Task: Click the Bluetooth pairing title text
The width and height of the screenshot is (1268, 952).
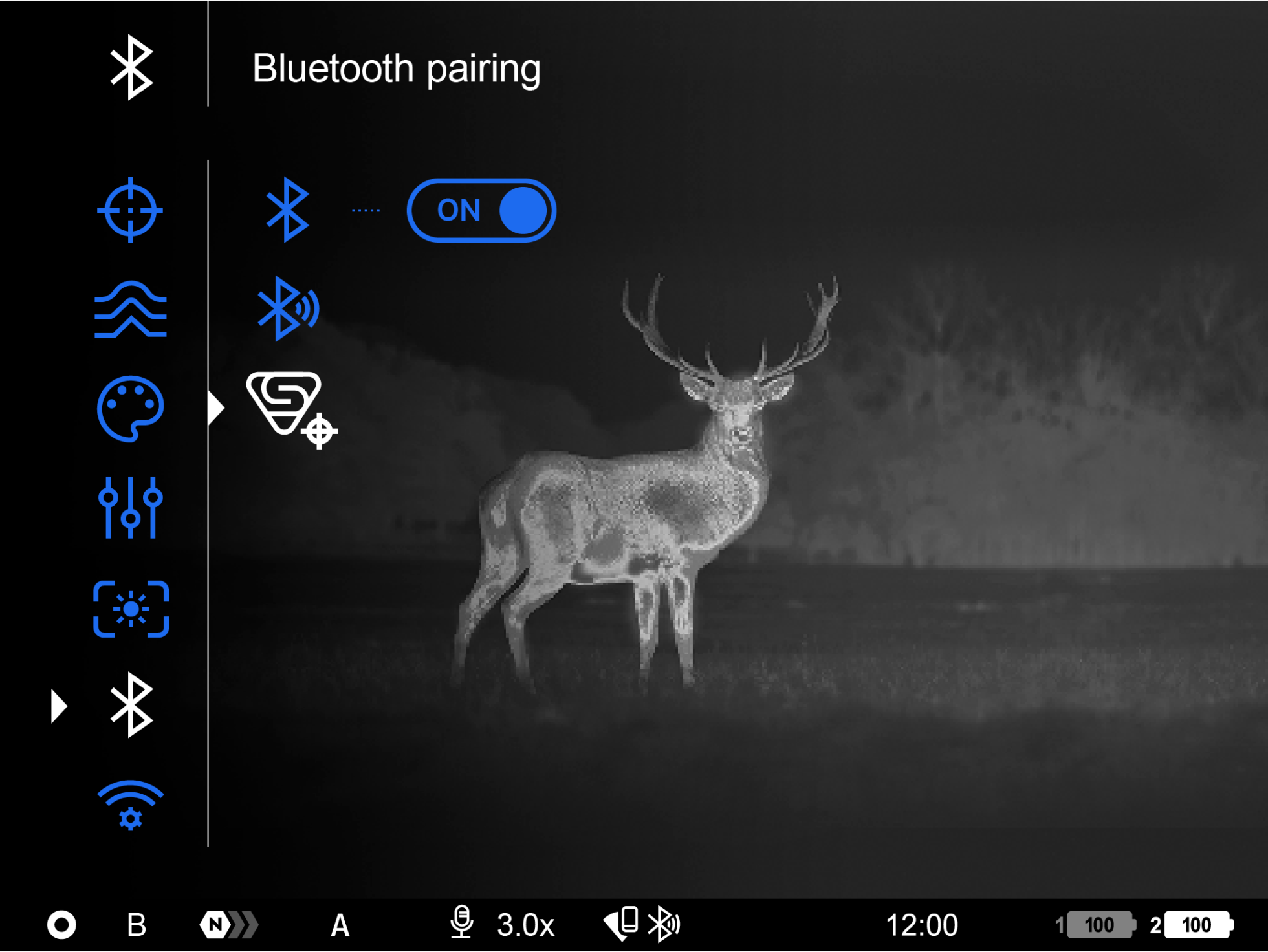Action: pos(396,69)
